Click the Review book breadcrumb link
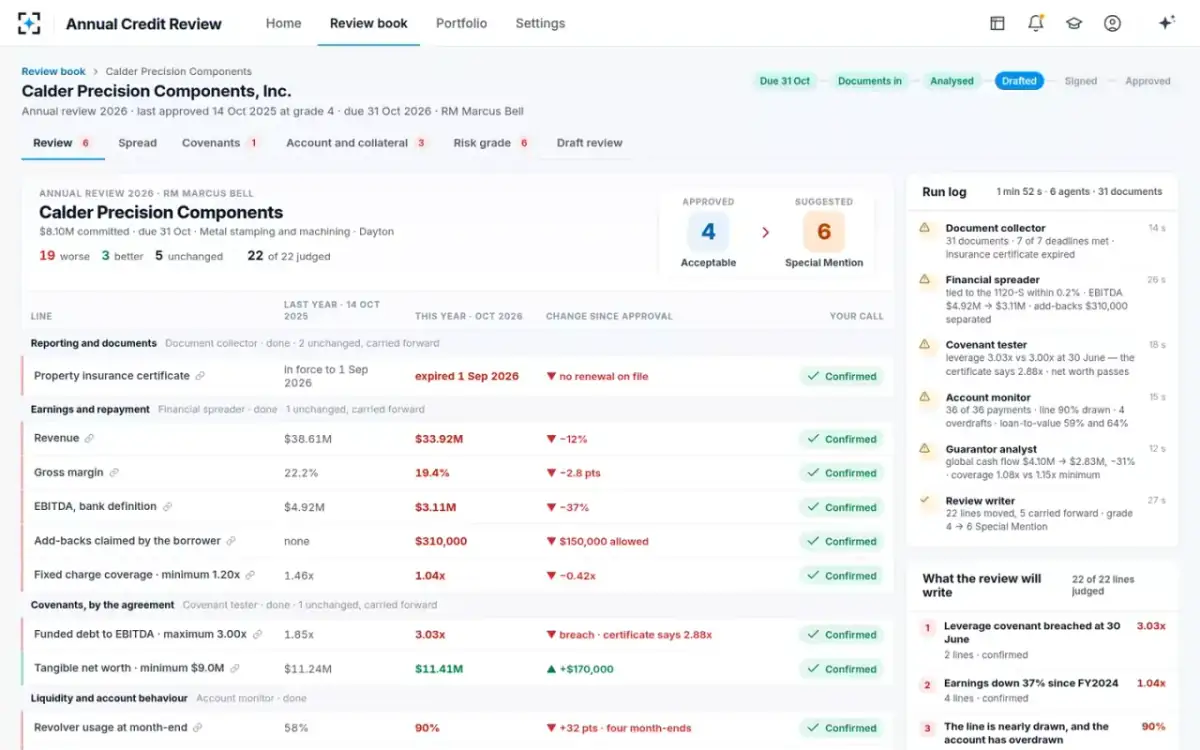This screenshot has width=1200, height=750. [x=54, y=72]
